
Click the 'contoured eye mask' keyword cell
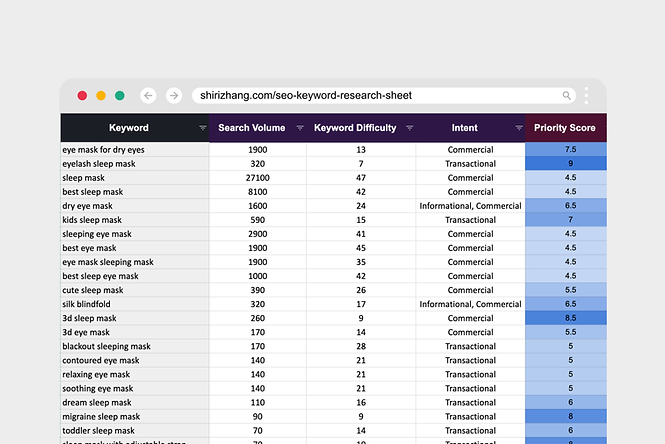coord(134,360)
